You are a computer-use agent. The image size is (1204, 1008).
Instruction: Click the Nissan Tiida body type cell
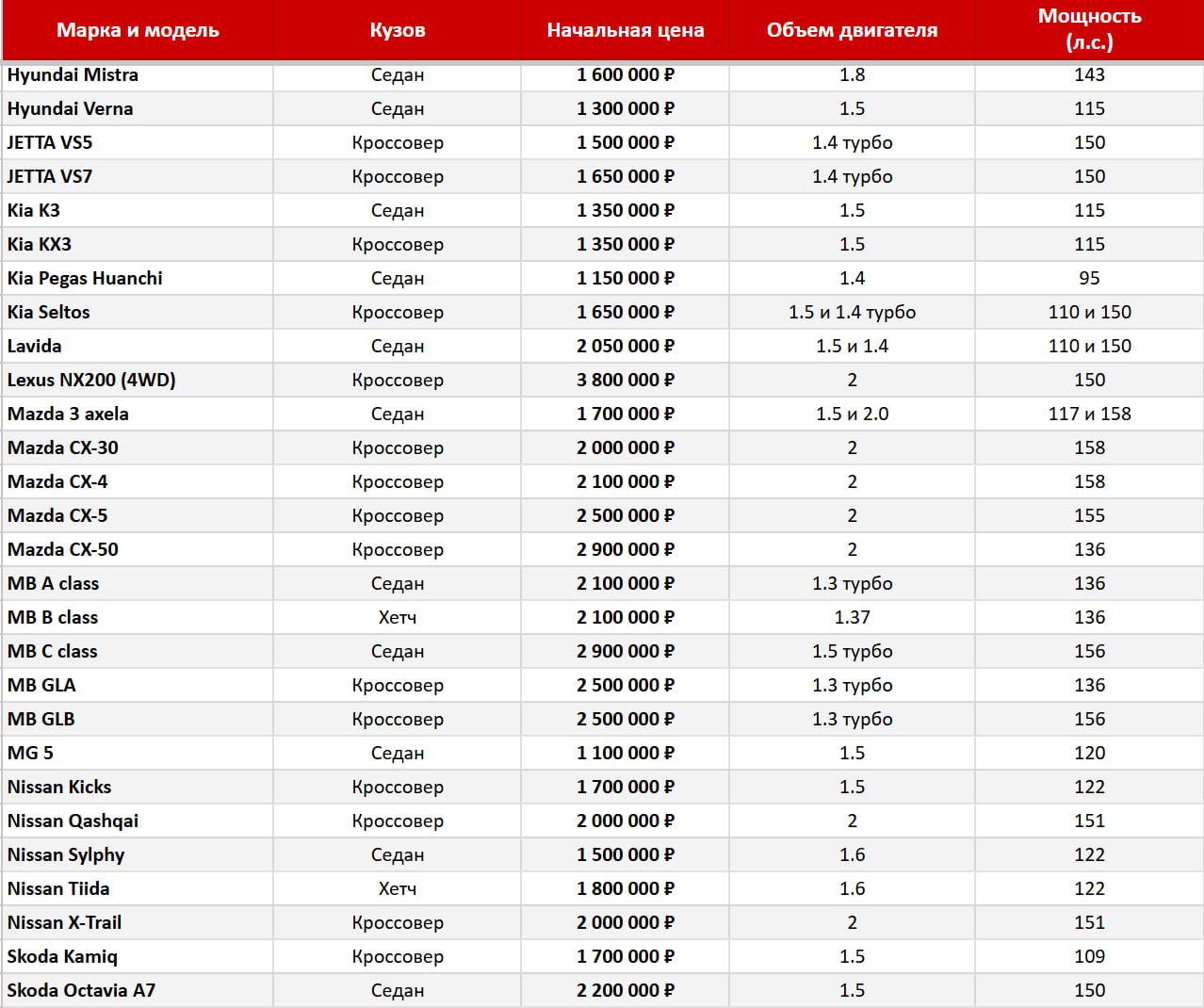[x=397, y=889]
